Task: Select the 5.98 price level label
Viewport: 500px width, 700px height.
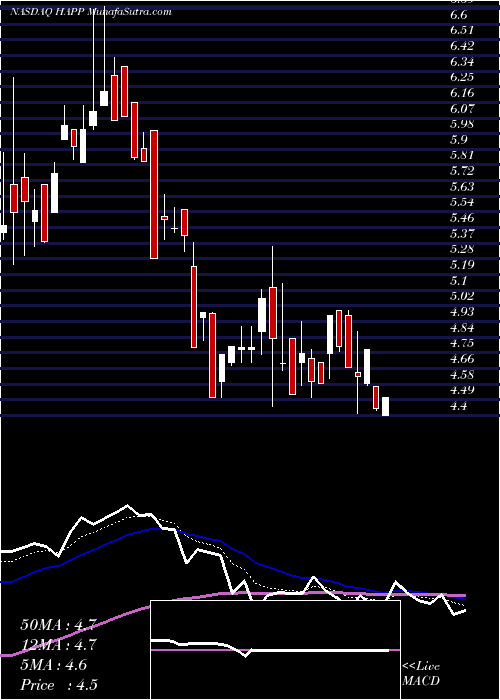Action: point(462,124)
